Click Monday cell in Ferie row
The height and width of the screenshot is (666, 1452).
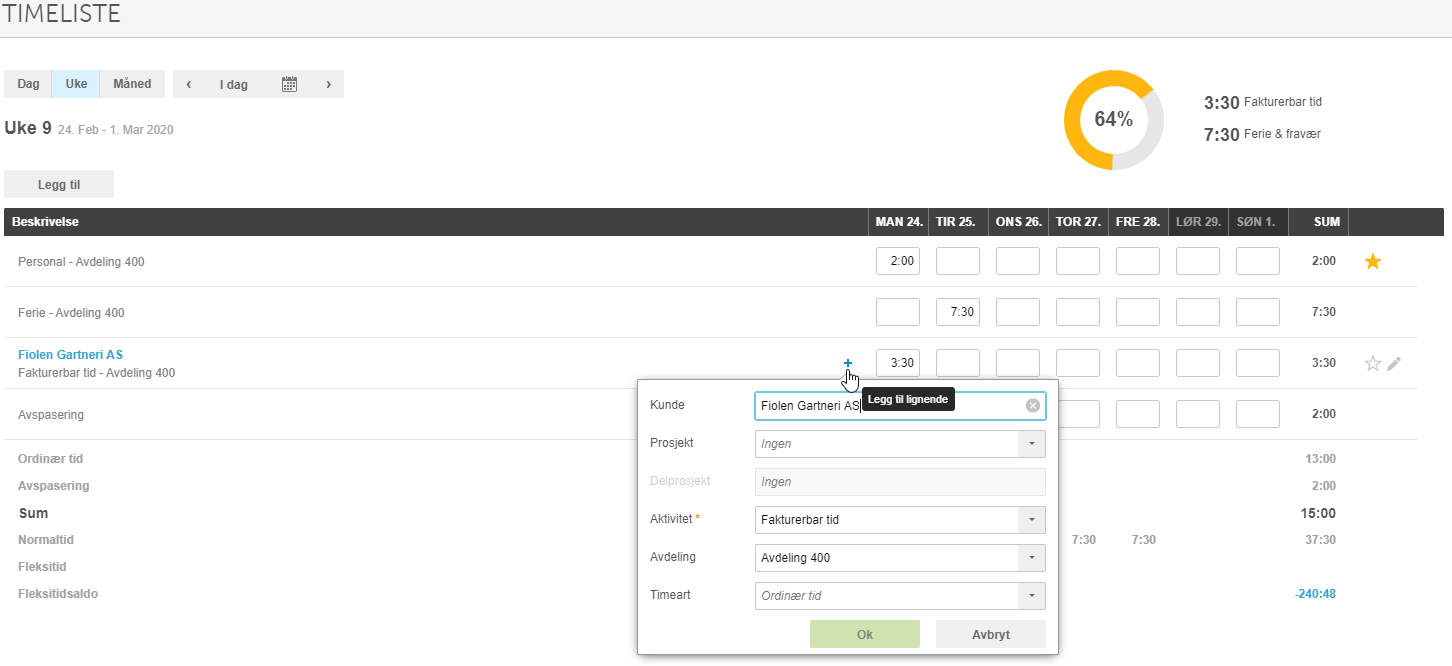[x=898, y=312]
